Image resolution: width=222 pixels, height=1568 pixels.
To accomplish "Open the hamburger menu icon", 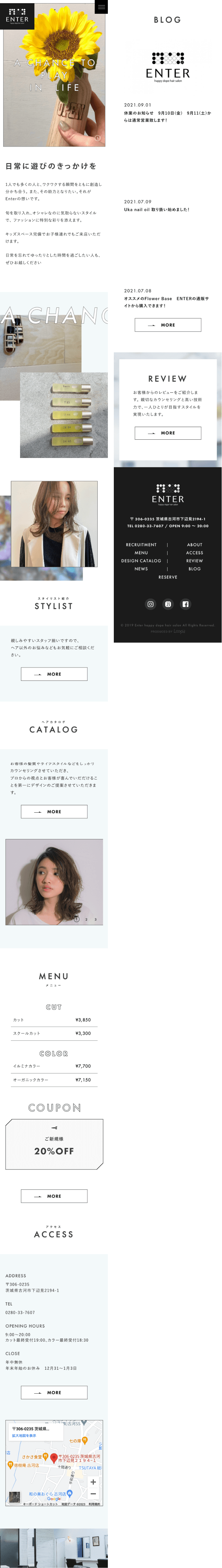I will coord(102,7).
